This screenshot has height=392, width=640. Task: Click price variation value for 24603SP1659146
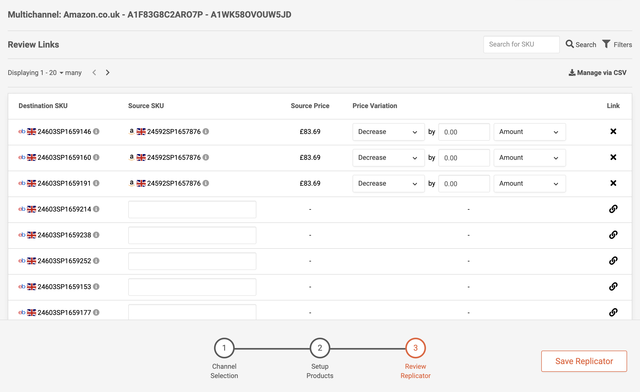pyautogui.click(x=464, y=132)
